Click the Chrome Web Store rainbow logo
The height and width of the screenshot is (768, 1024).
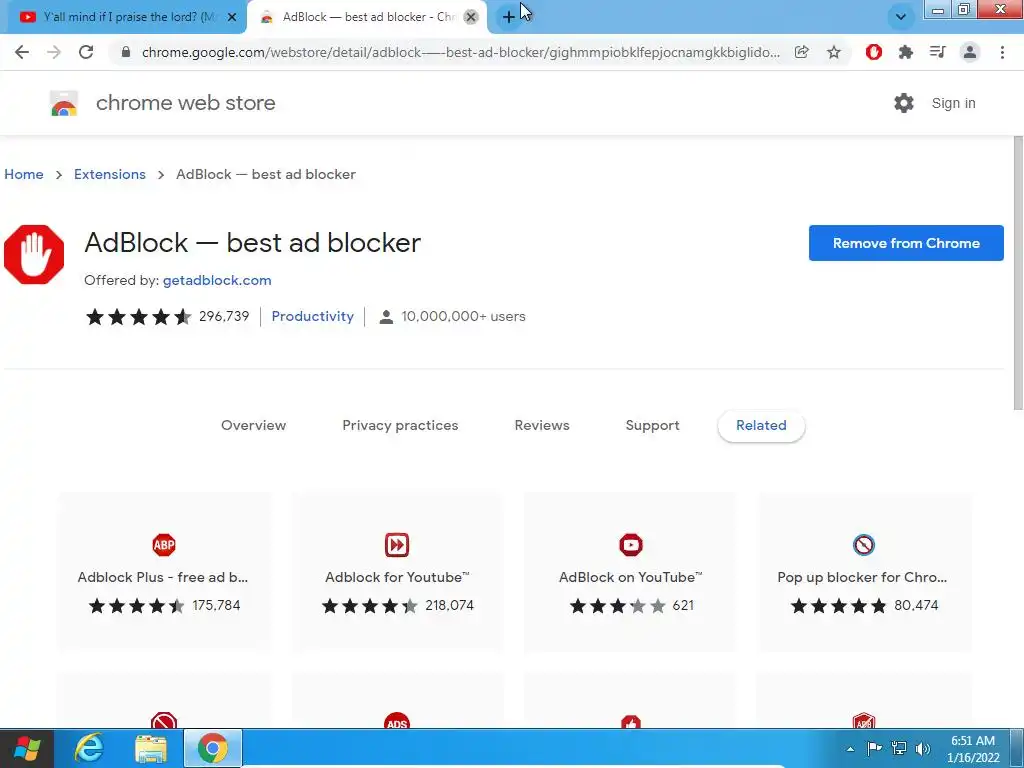click(x=64, y=103)
